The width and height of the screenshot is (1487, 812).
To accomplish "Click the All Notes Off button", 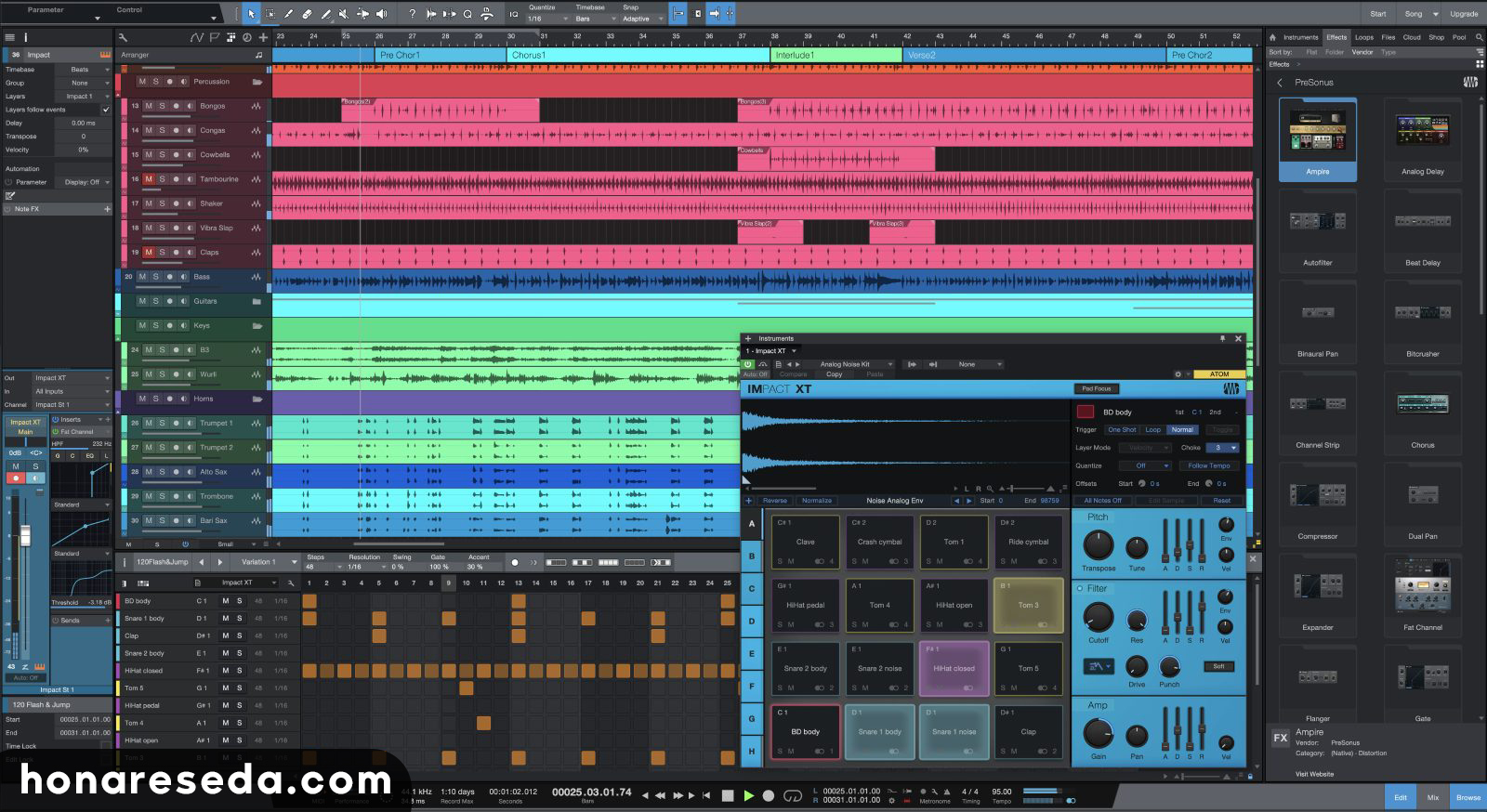I will [1102, 501].
